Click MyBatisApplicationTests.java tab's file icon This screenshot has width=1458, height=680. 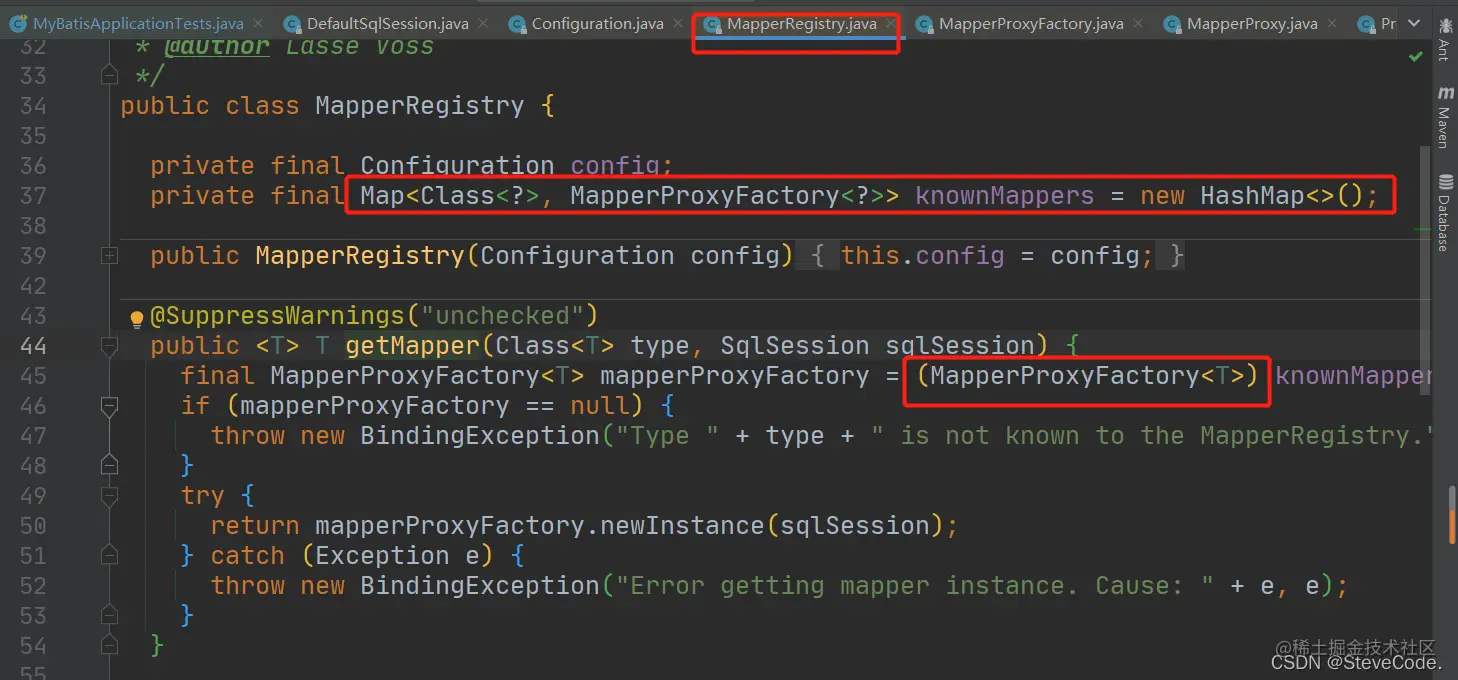(x=18, y=23)
